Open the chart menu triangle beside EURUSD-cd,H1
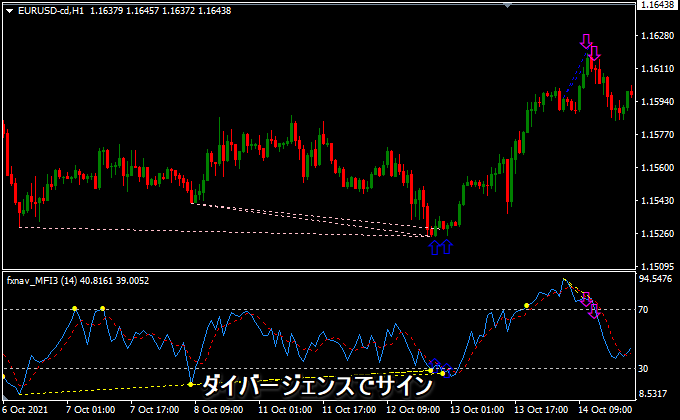Viewport: 680px width, 420px height. 9,11
